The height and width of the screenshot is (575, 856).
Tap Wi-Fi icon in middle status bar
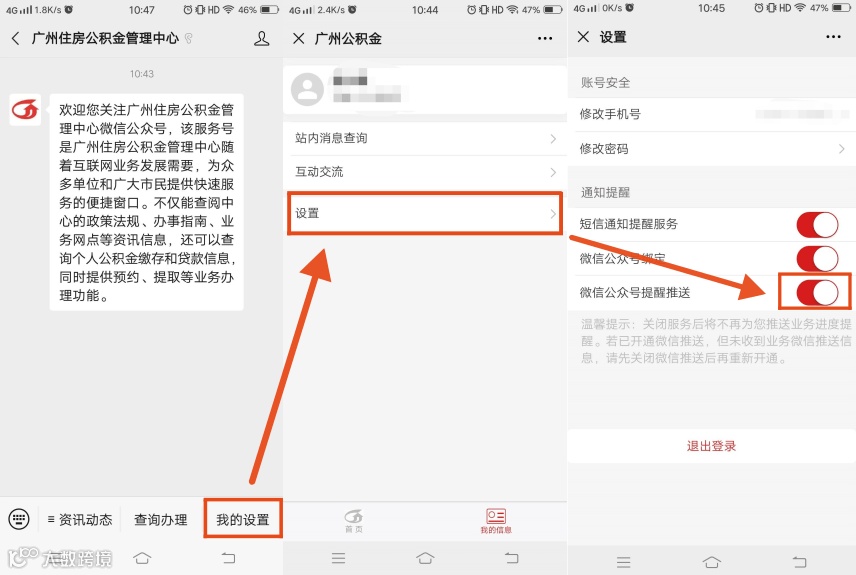point(512,10)
